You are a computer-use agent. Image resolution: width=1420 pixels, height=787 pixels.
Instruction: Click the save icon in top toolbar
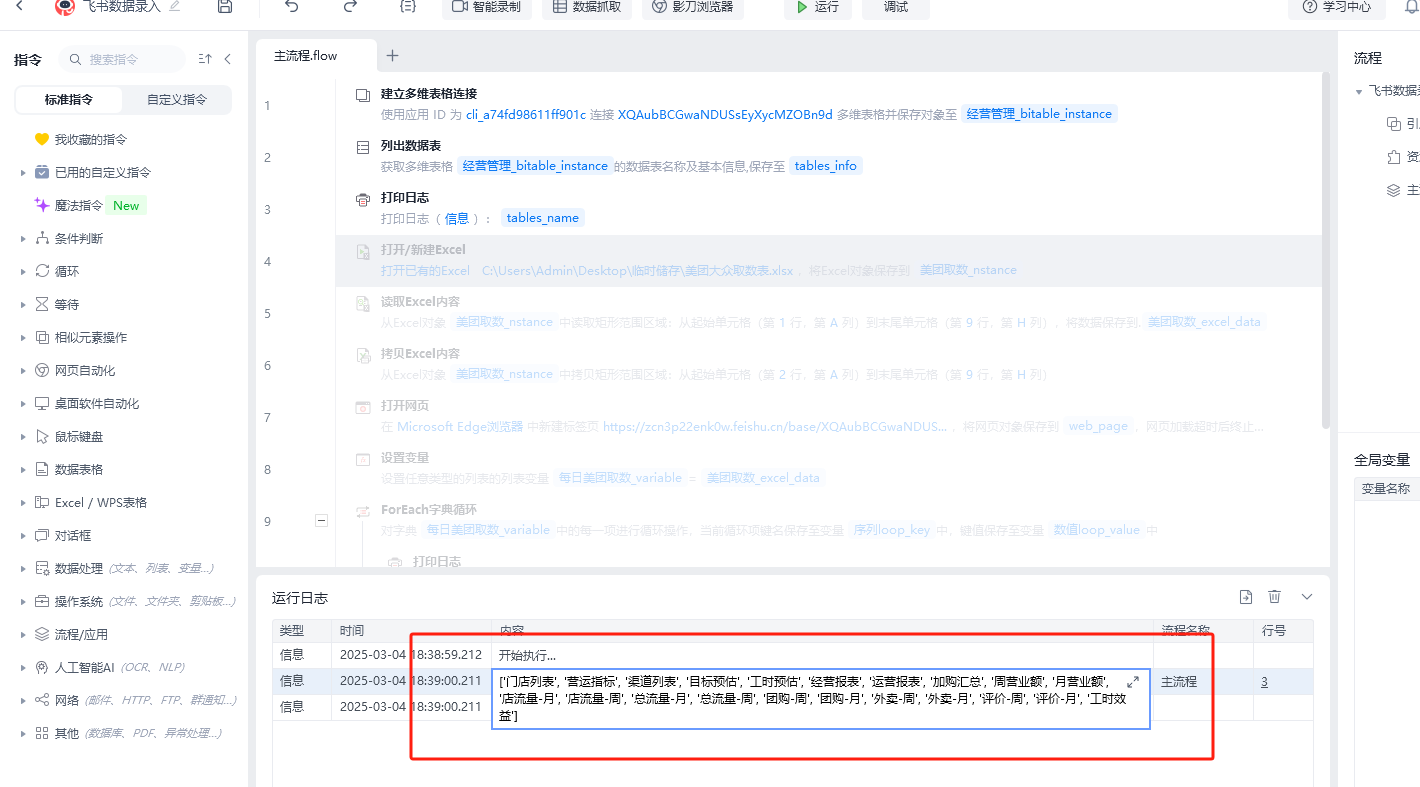(225, 7)
